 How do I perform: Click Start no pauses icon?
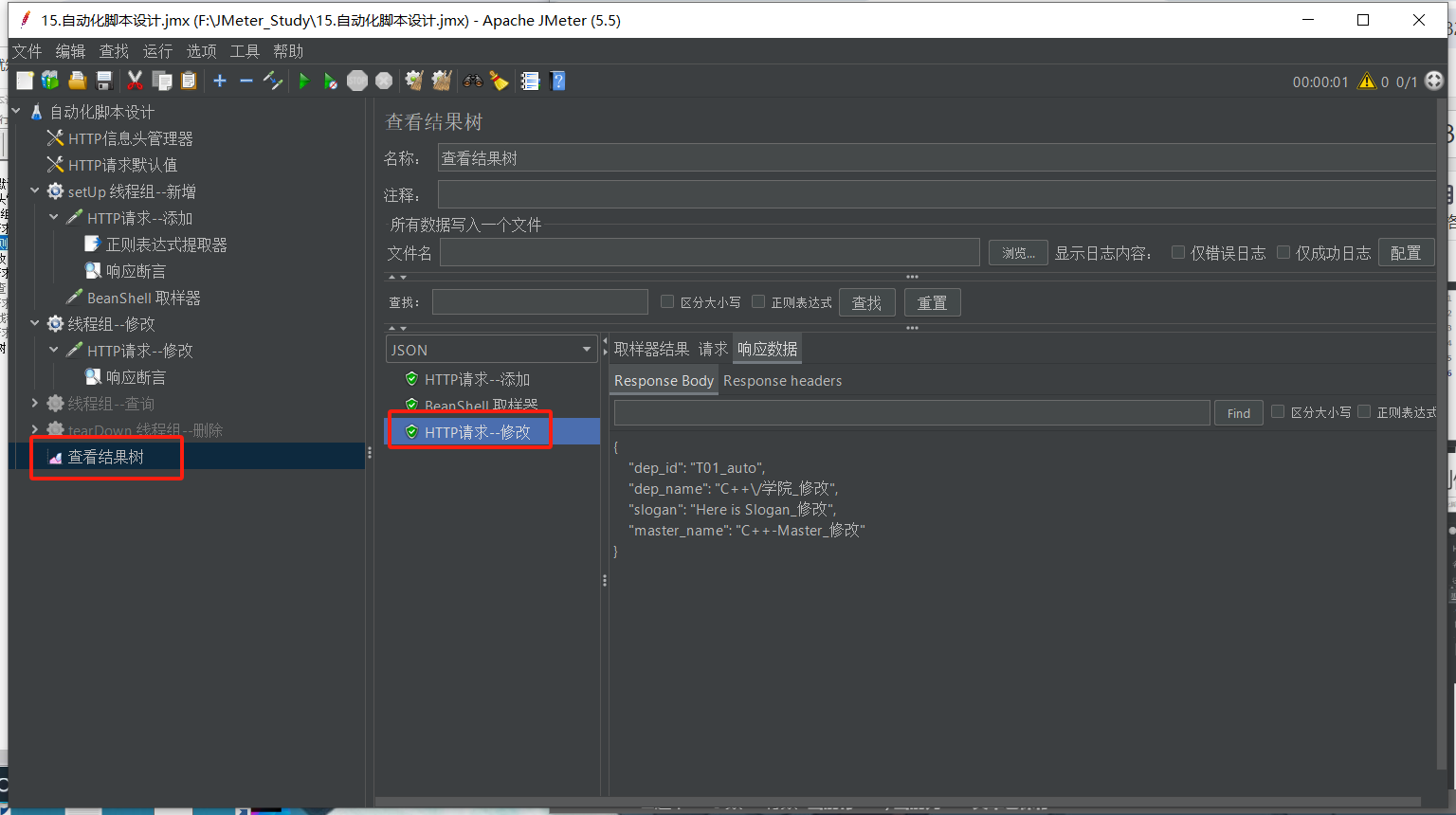(x=330, y=81)
